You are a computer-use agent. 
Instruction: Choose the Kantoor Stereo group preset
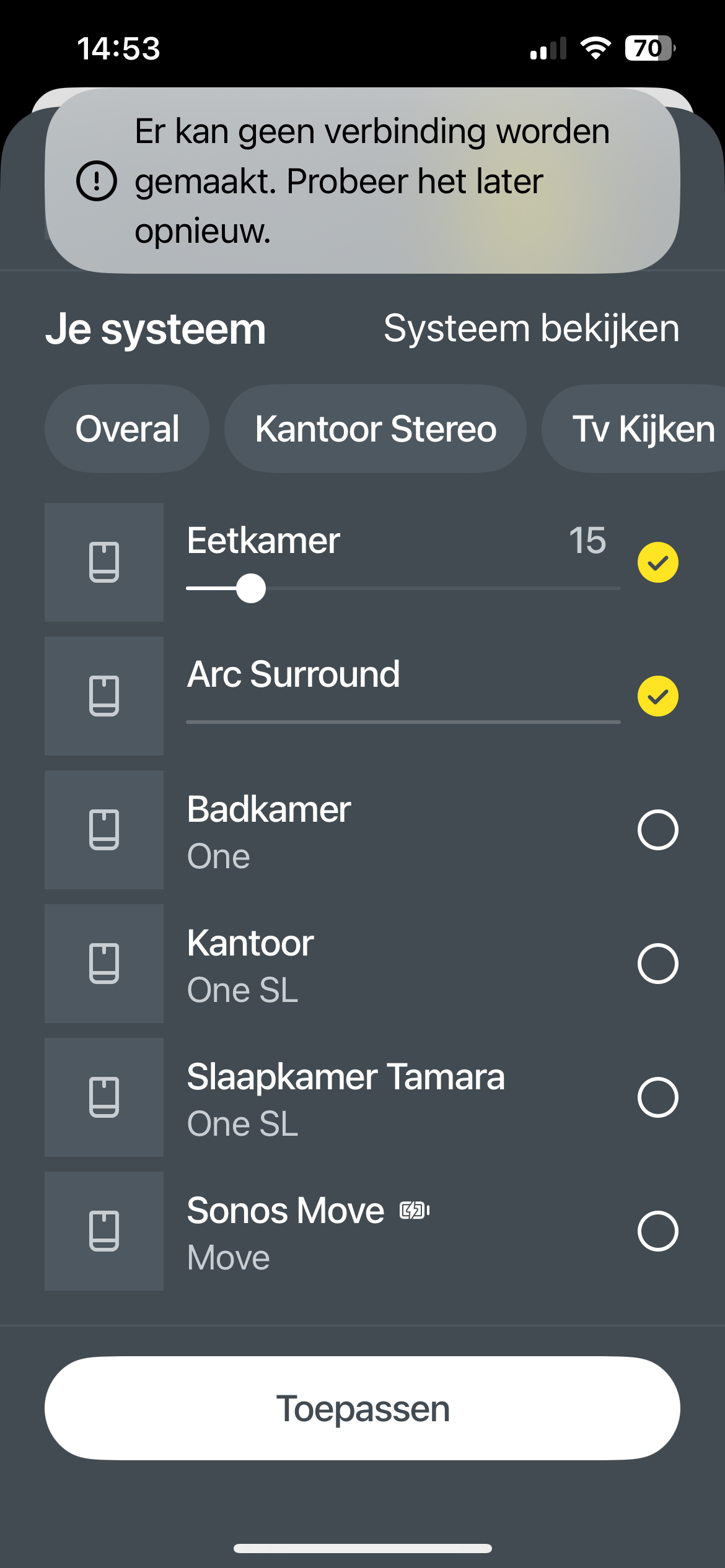[x=376, y=429]
